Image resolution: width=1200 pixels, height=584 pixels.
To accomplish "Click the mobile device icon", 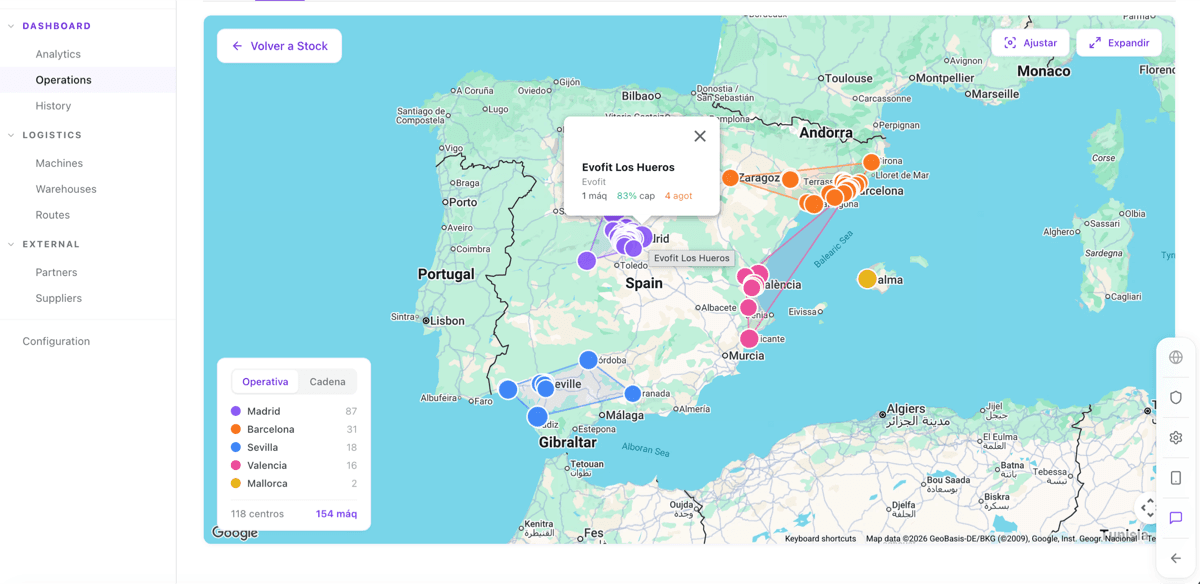I will point(1176,478).
